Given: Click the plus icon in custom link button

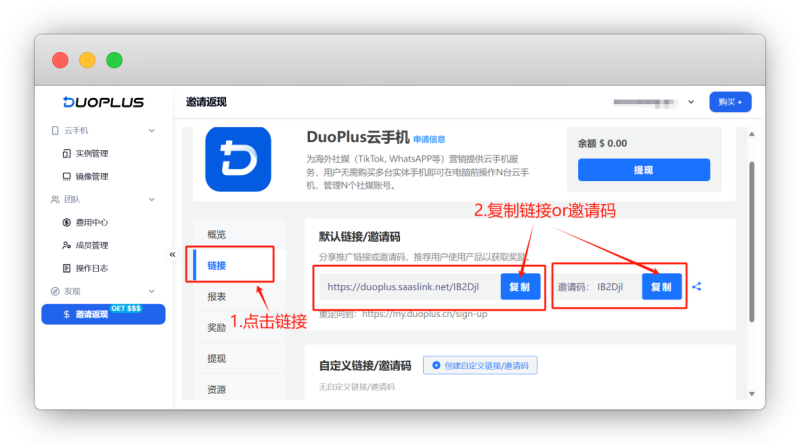Looking at the screenshot, I should pos(436,365).
